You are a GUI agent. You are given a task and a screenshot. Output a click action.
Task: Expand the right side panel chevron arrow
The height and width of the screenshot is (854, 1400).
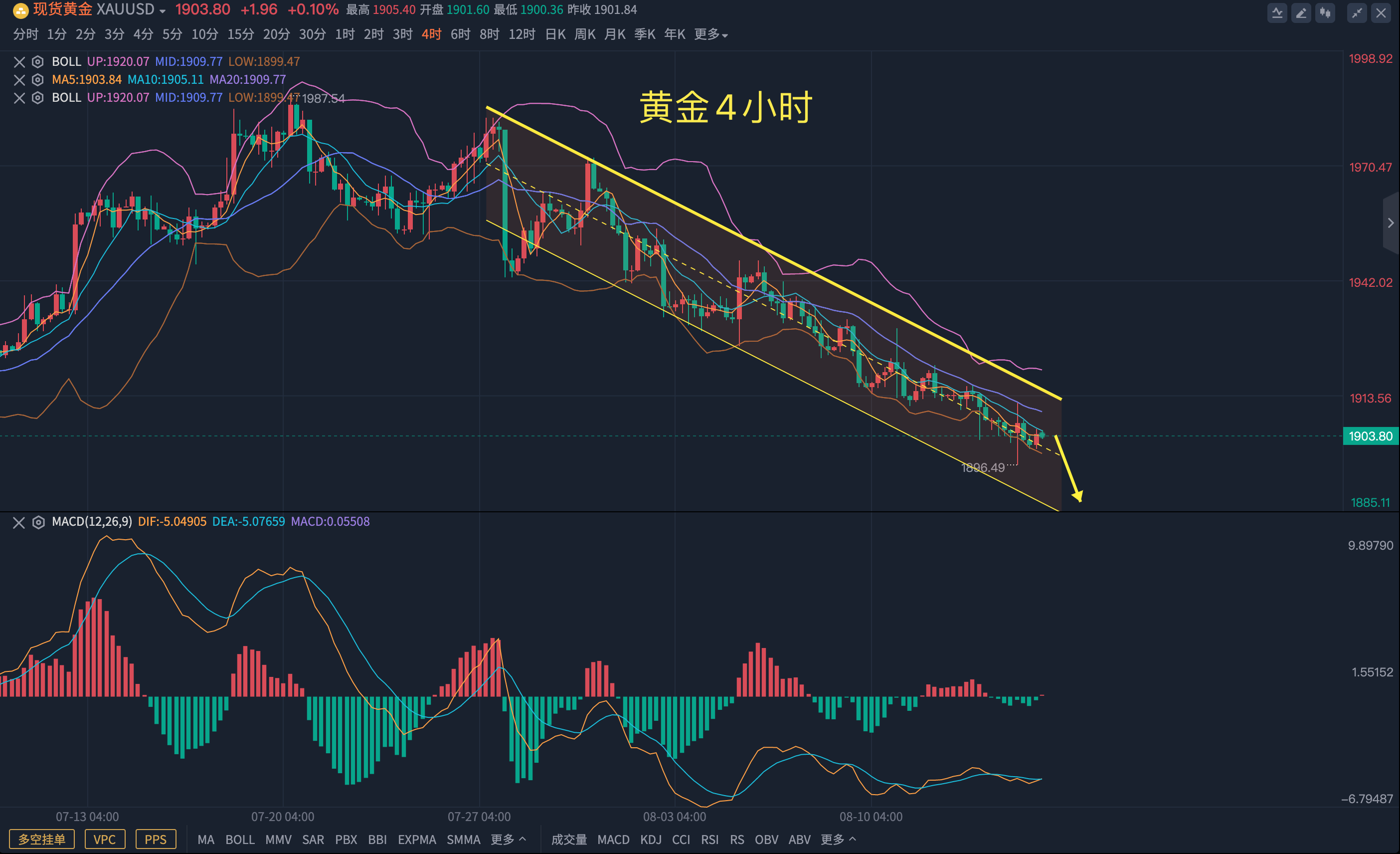tap(1391, 223)
